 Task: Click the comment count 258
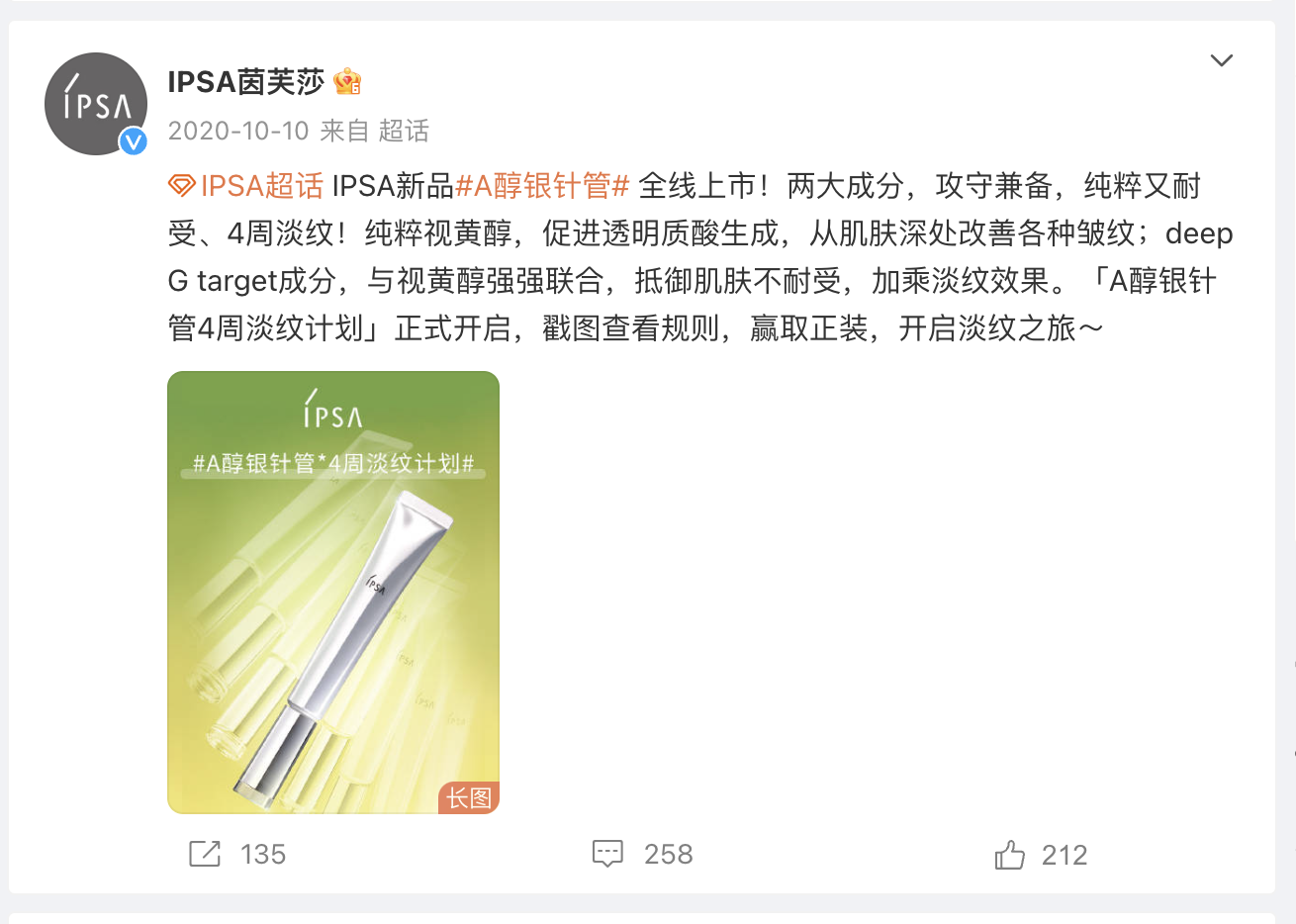669,854
